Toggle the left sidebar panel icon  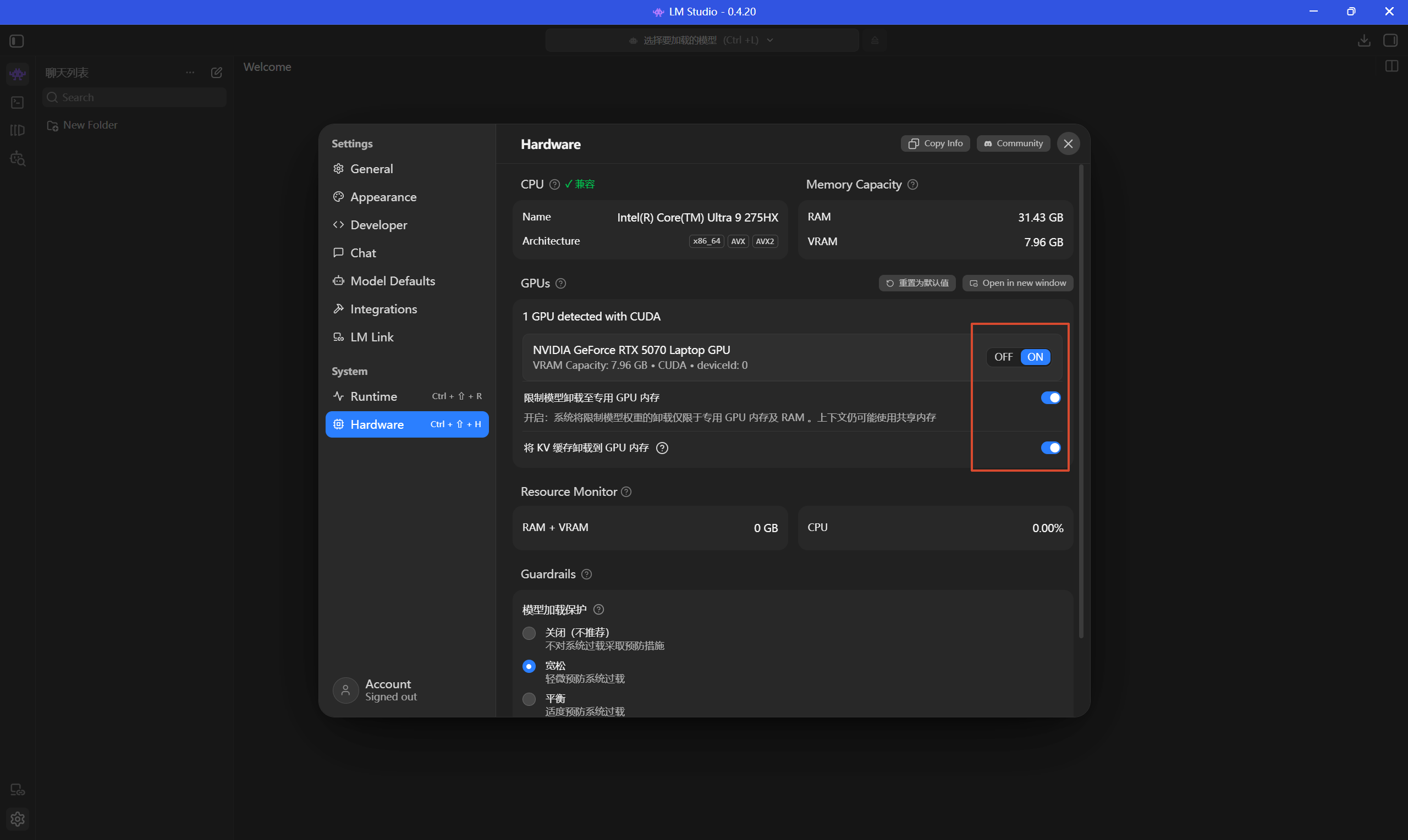(16, 41)
